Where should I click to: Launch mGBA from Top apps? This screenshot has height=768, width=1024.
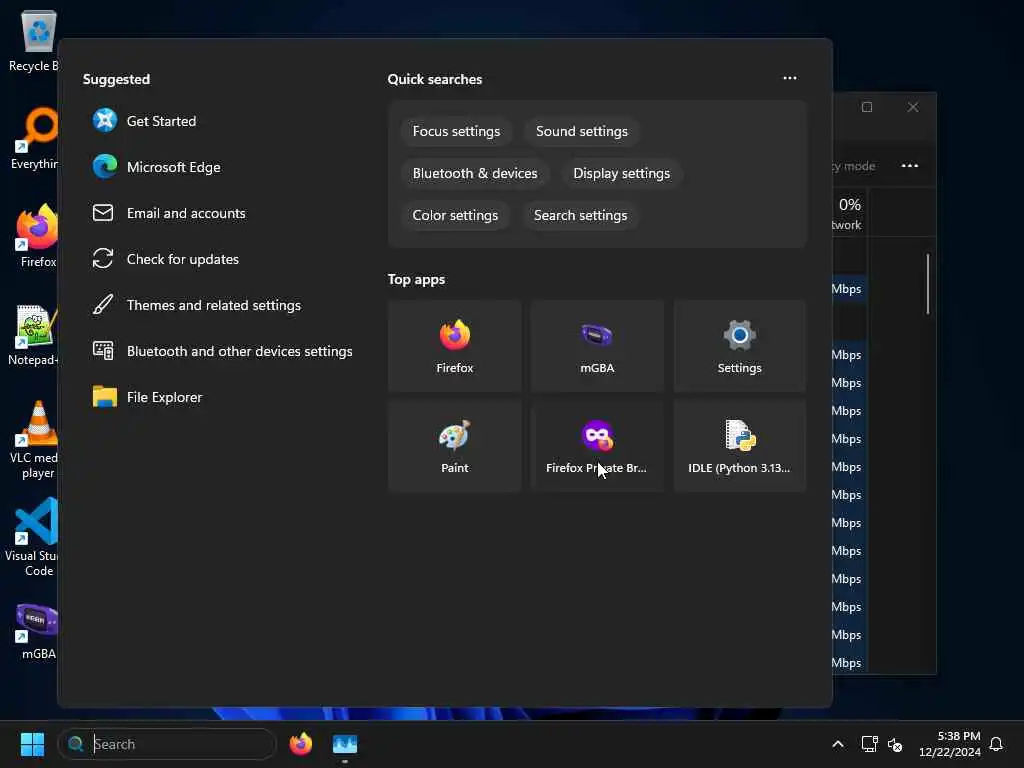coord(597,346)
